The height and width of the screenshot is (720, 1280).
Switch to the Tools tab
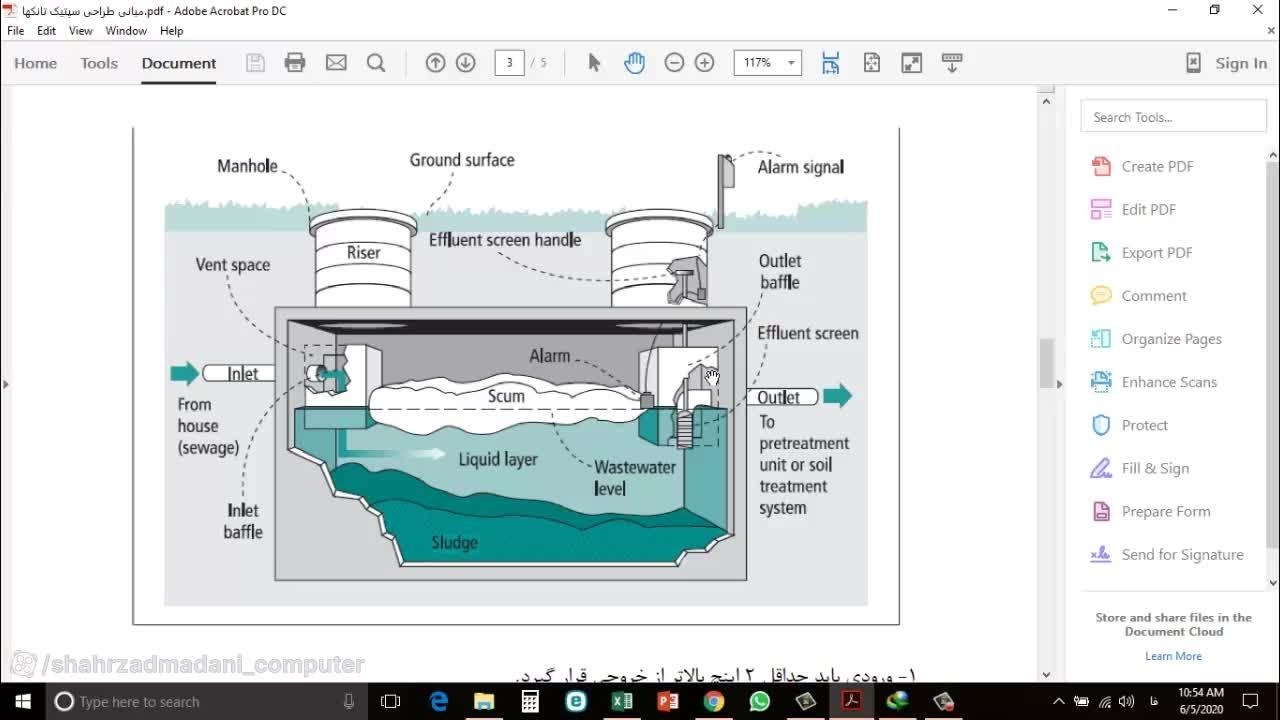click(99, 63)
